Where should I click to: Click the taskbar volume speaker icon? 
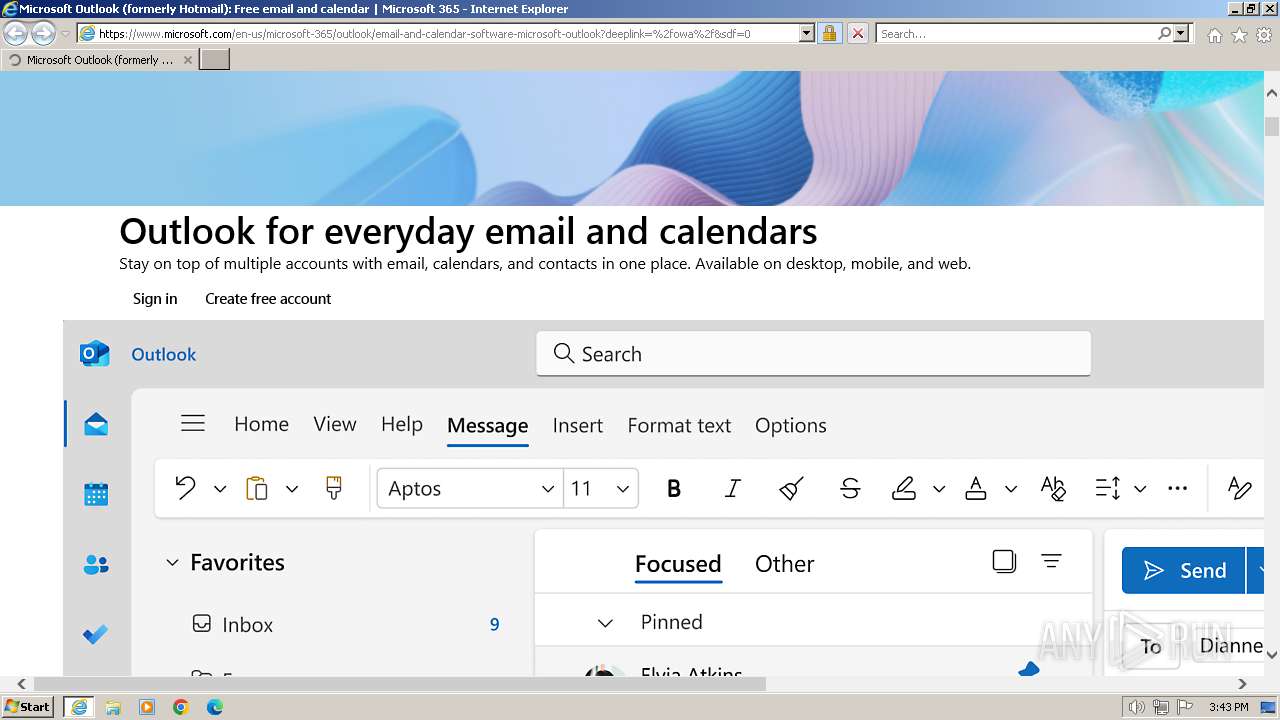pyautogui.click(x=1137, y=707)
